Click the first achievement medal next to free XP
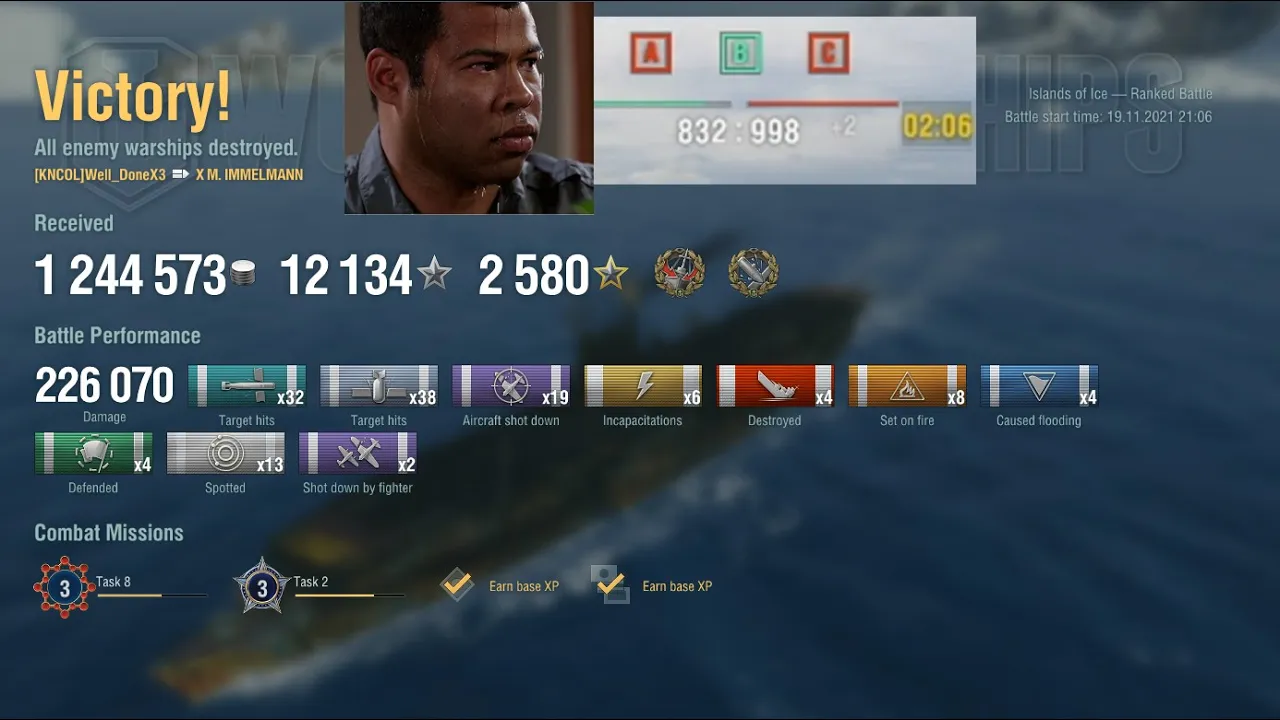Screen dimensions: 1280x720 click(x=679, y=273)
